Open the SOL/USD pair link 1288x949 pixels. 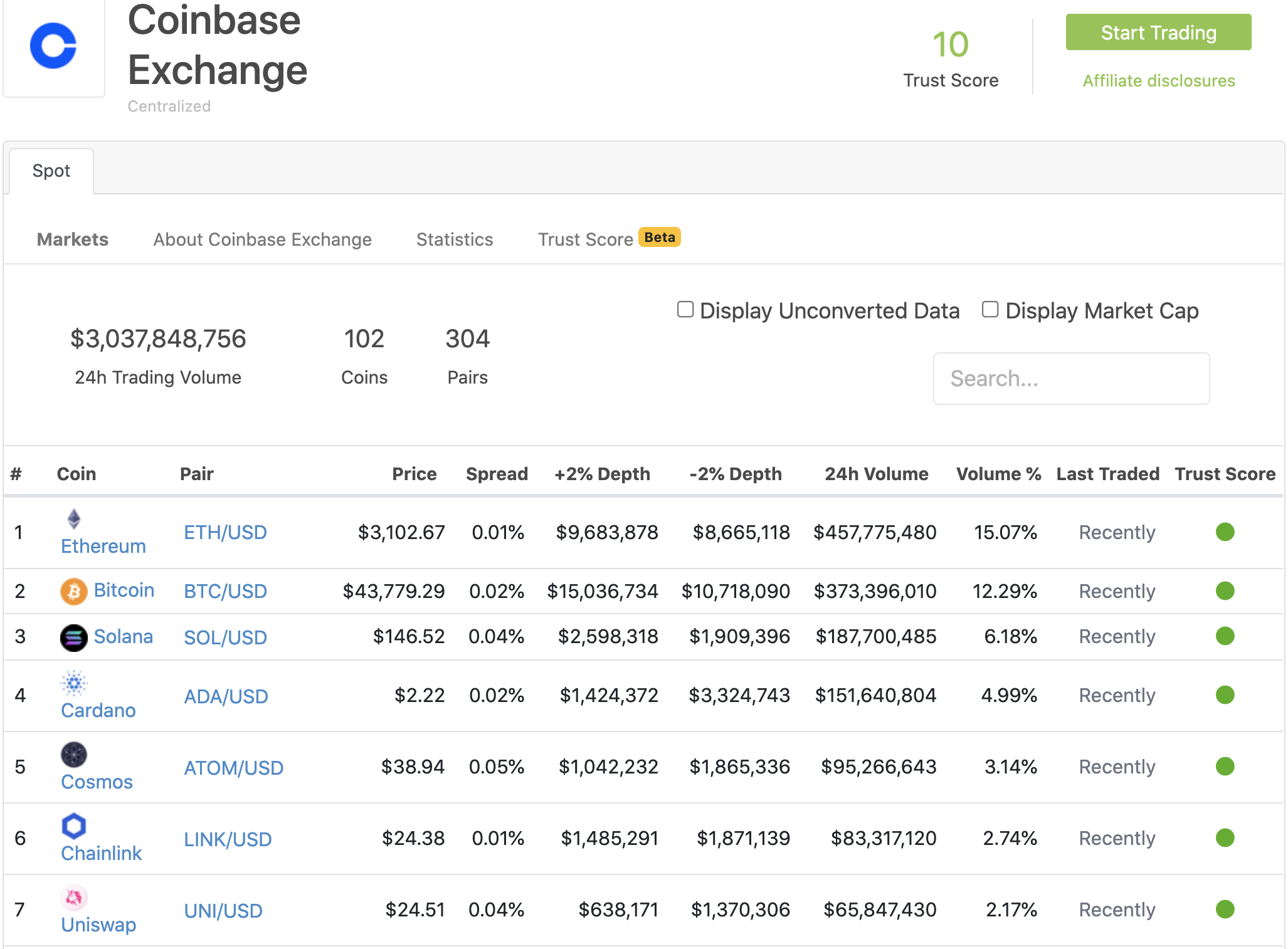point(226,637)
